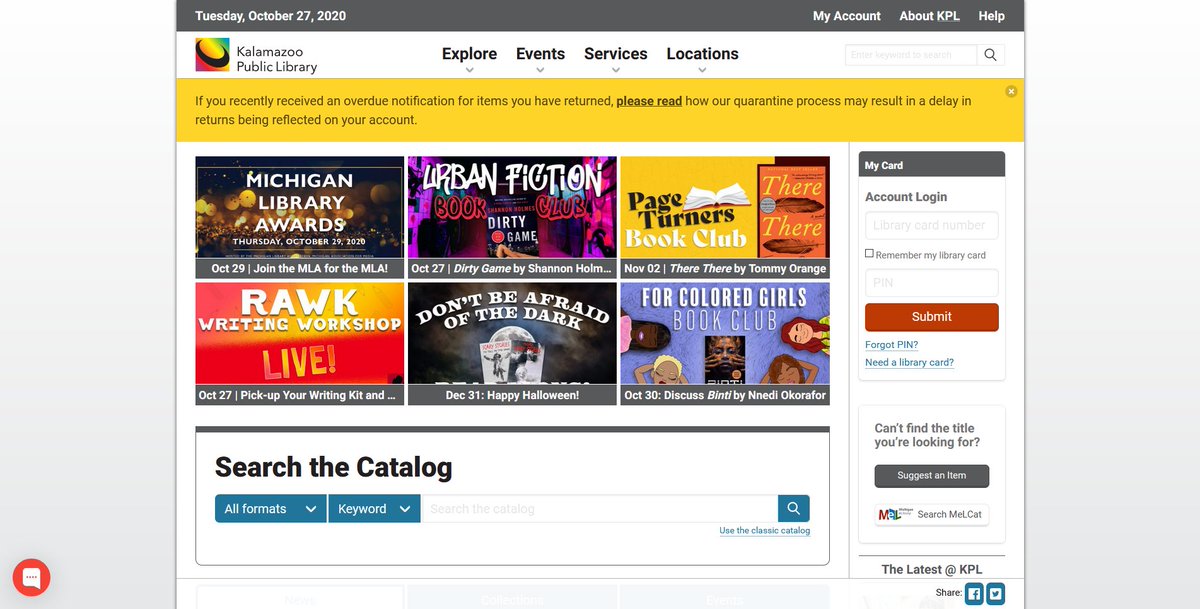This screenshot has width=1200, height=609.
Task: Open the All formats dropdown
Action: pos(271,509)
